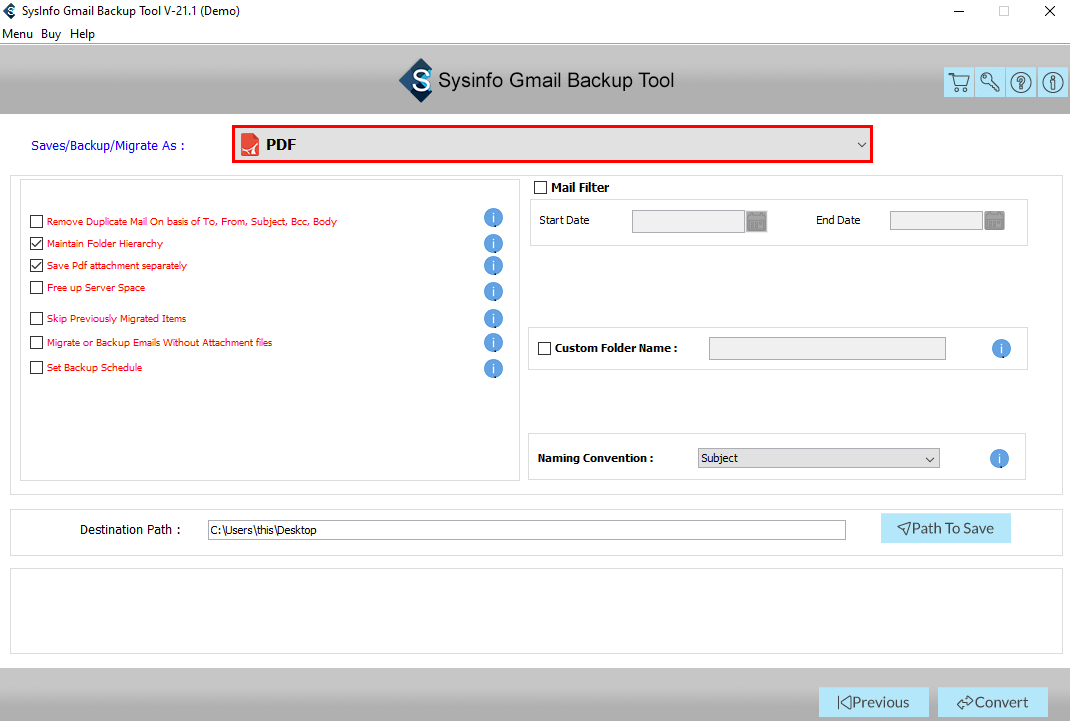Open the question mark help icon
This screenshot has width=1070, height=721.
pyautogui.click(x=1021, y=83)
